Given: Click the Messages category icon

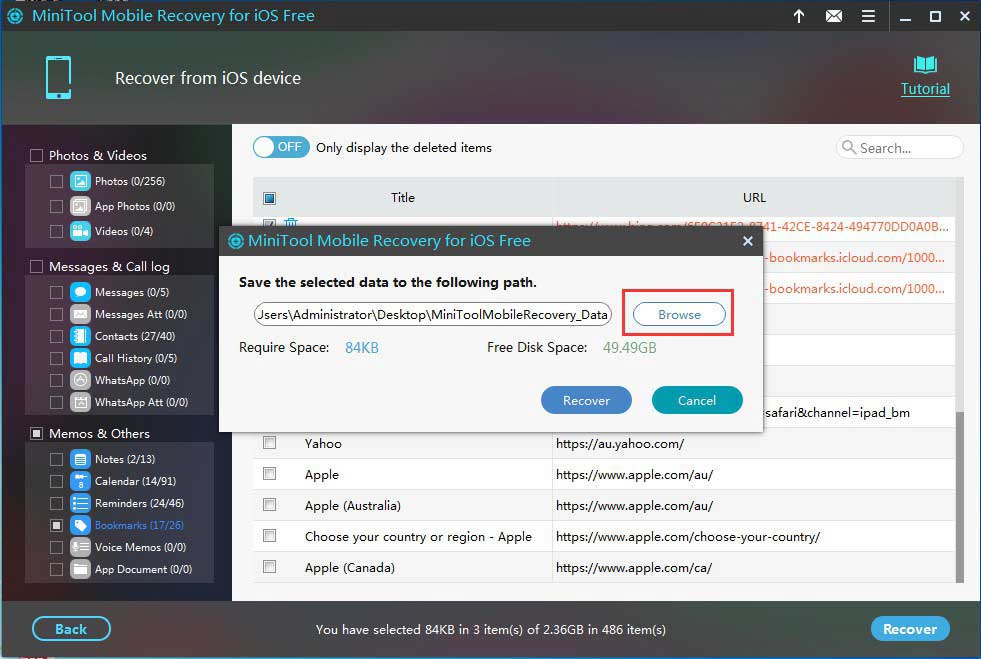Looking at the screenshot, I should click(80, 292).
